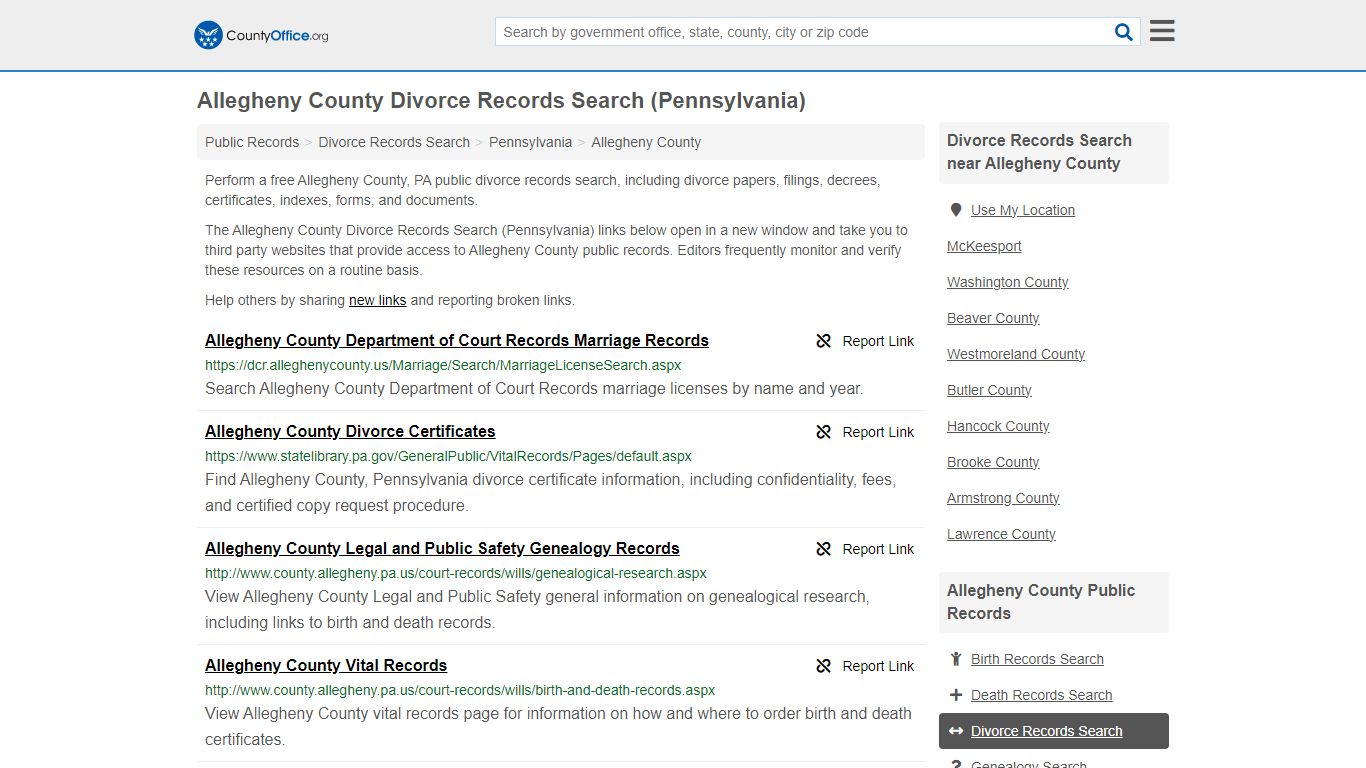This screenshot has height=768, width=1366.
Task: Open Allegheny County Vital Records link
Action: coord(326,665)
